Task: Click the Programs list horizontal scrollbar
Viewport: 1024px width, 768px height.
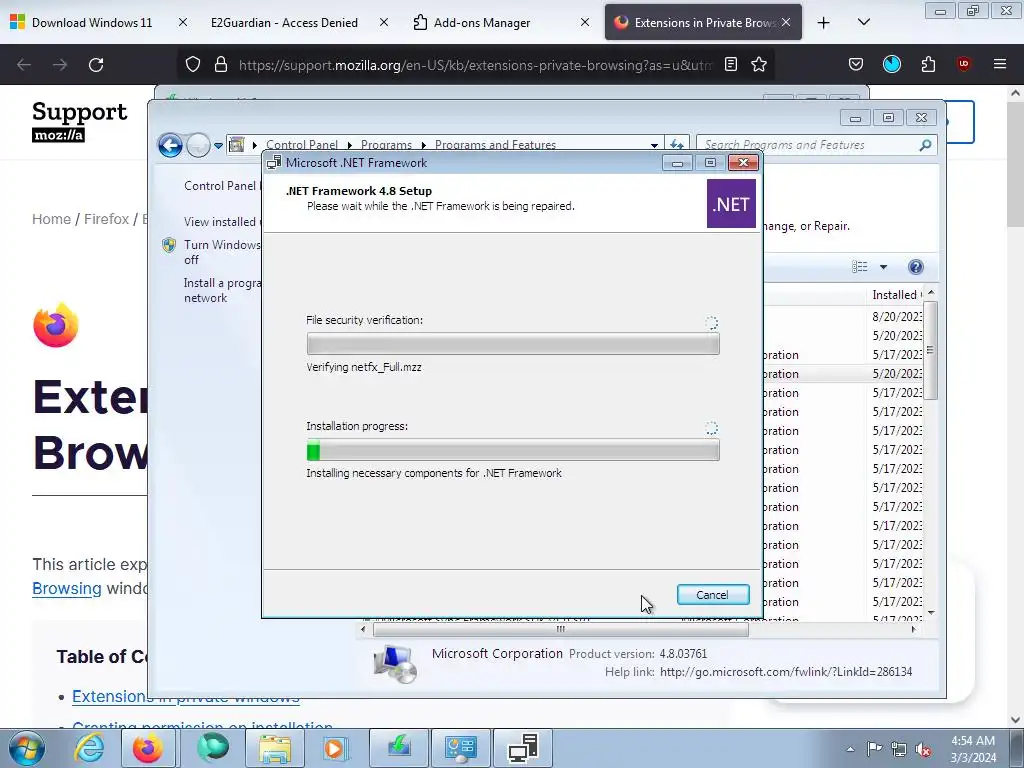Action: pyautogui.click(x=560, y=630)
